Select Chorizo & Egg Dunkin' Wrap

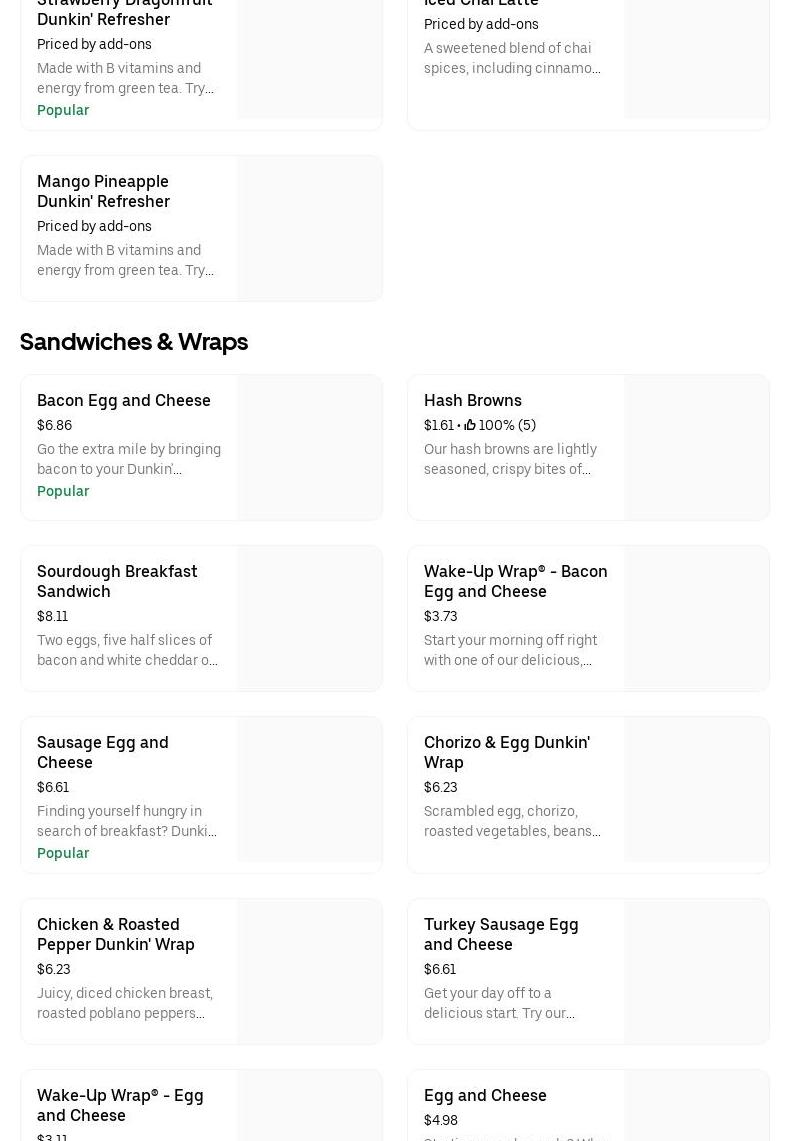(x=506, y=752)
